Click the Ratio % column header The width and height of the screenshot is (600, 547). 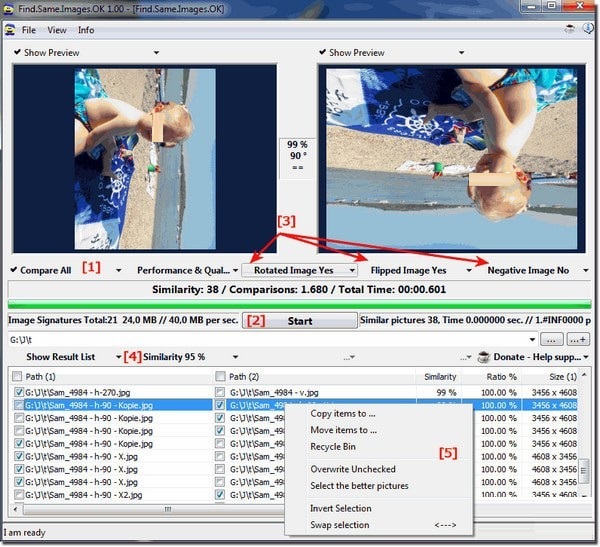coord(491,377)
